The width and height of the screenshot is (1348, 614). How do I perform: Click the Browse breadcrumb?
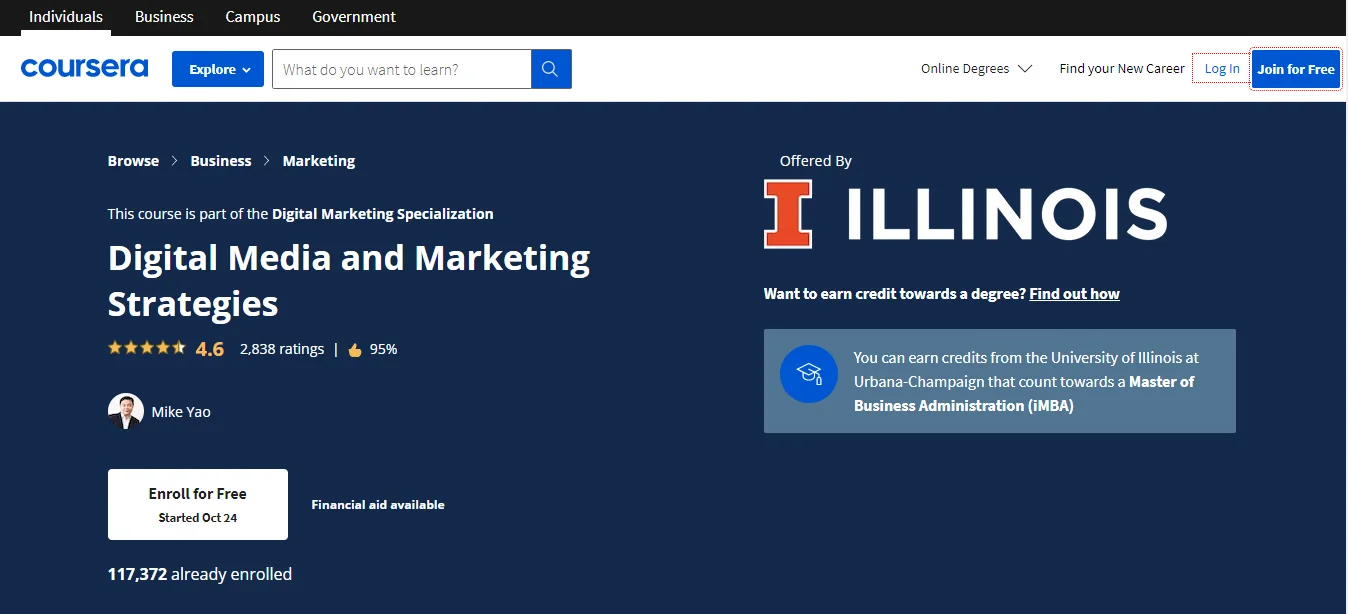point(133,161)
